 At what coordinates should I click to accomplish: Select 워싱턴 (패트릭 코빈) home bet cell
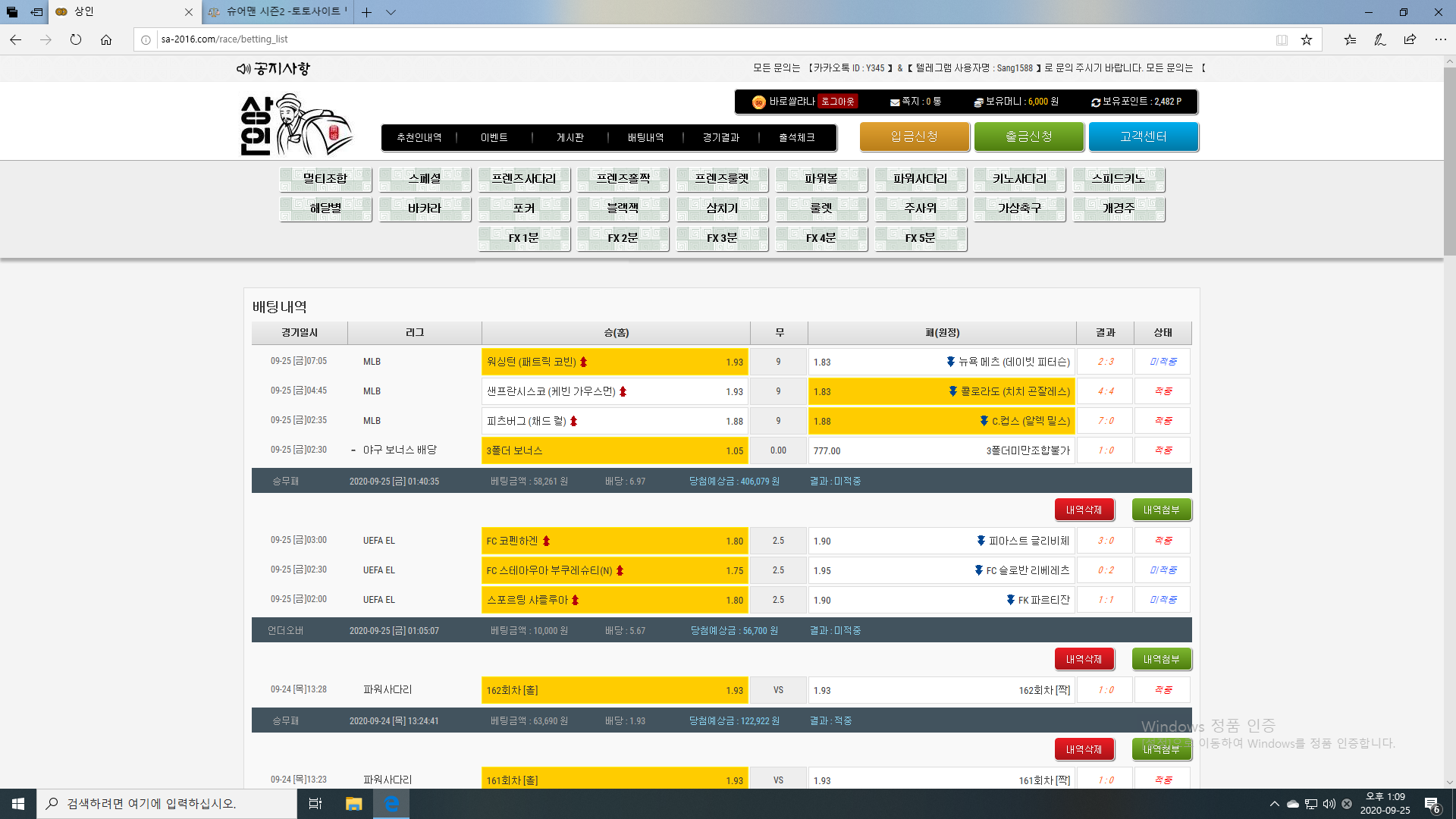(x=614, y=362)
